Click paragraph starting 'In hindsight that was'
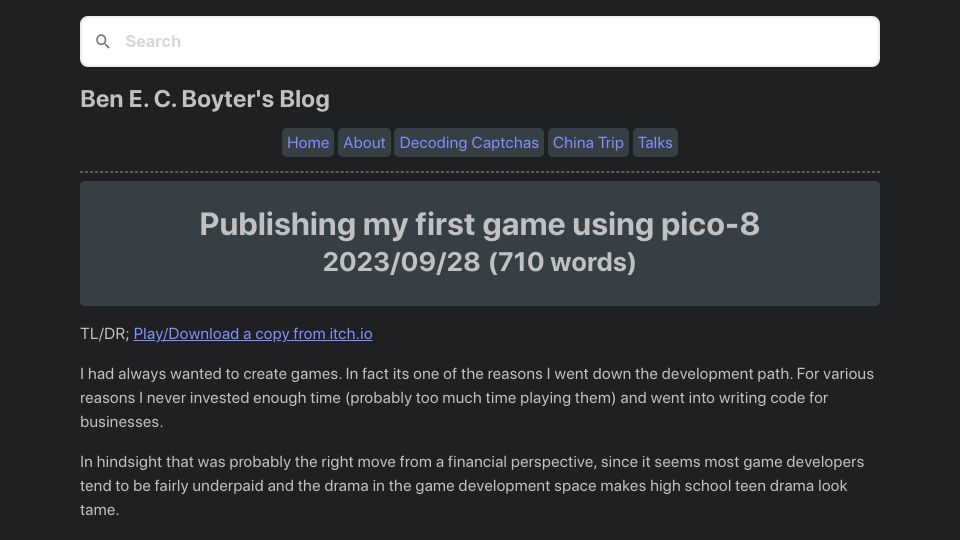Screen dimensions: 960x540 [479, 486]
